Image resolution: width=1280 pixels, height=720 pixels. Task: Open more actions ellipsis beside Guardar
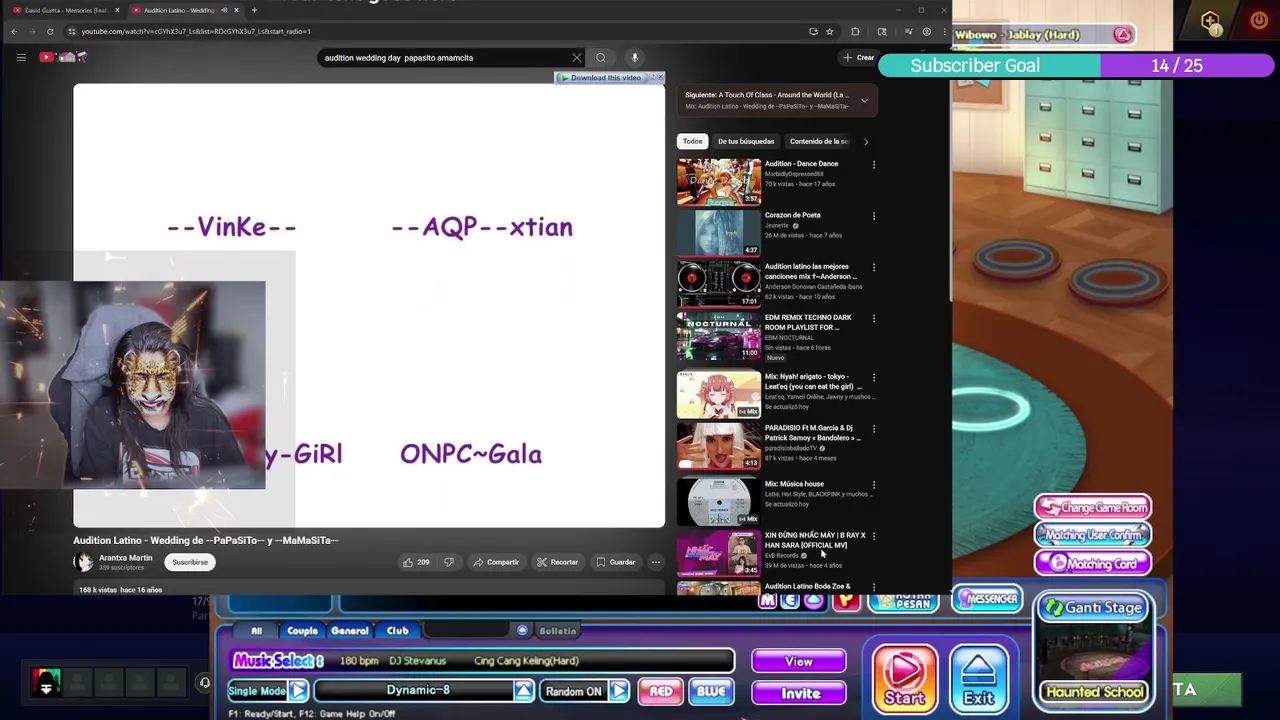[x=656, y=562]
